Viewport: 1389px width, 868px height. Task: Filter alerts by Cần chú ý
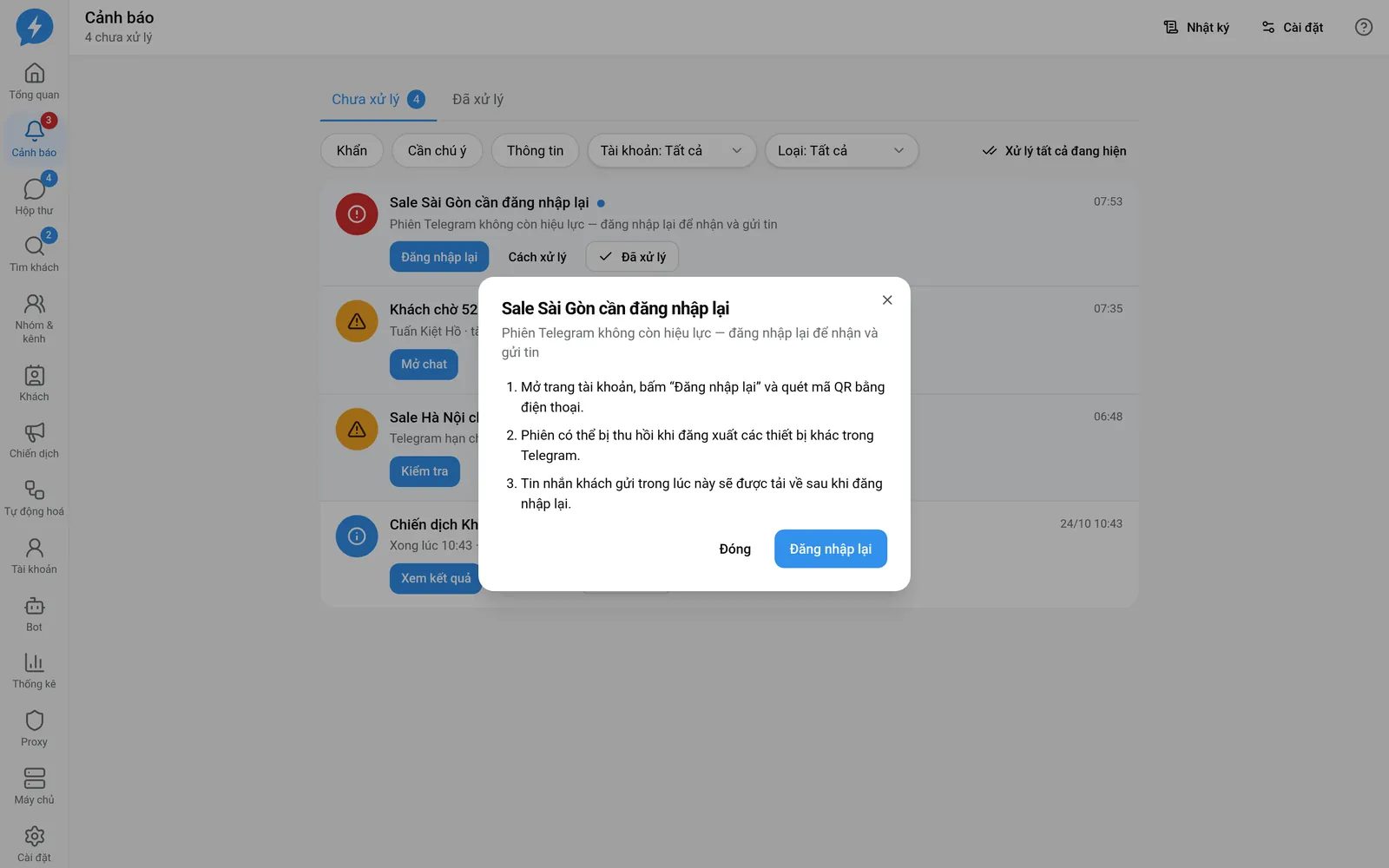(x=437, y=151)
